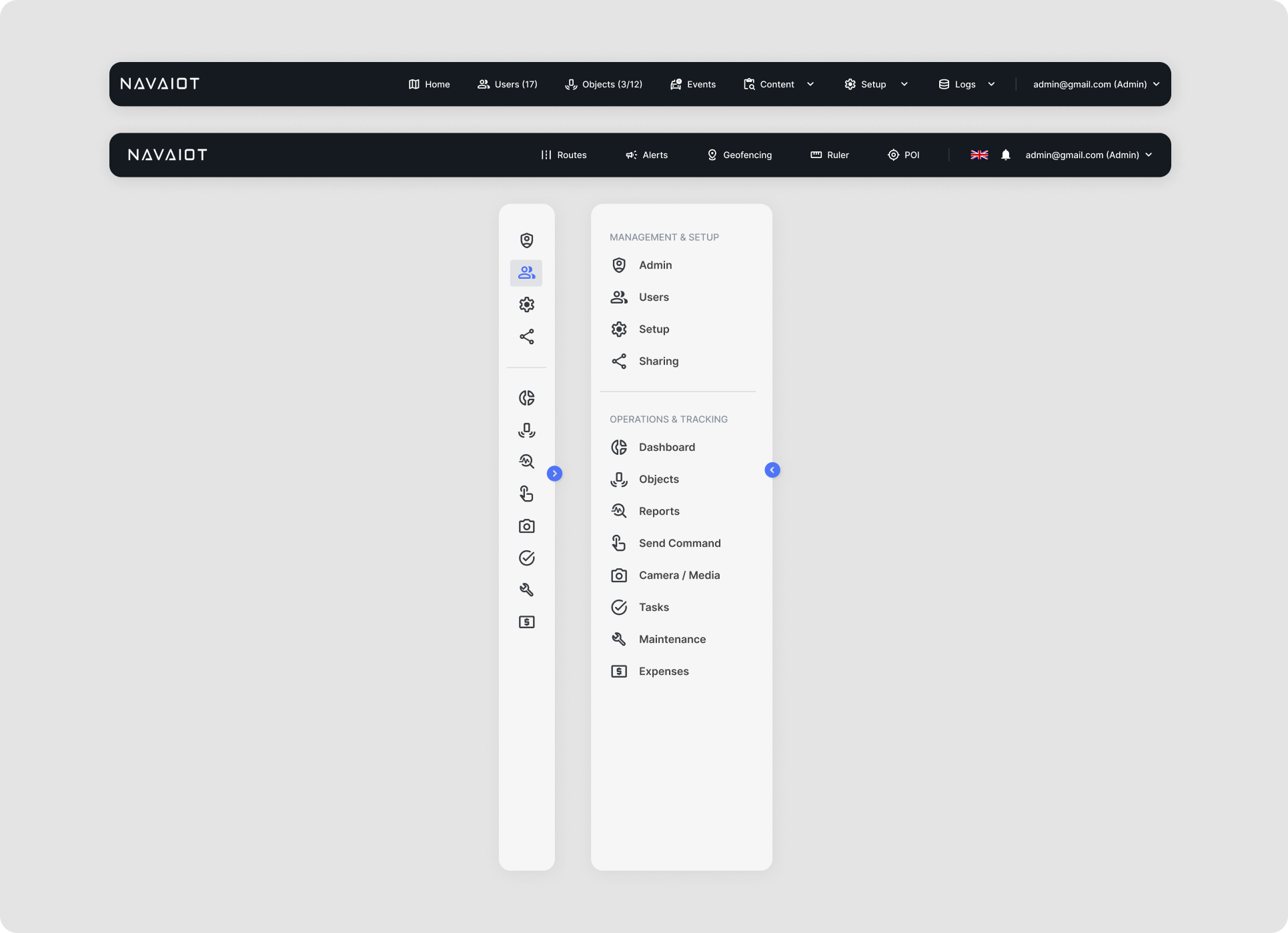Click the Objects tracker icon in collapsed sidebar
The height and width of the screenshot is (933, 1288).
[x=526, y=430]
